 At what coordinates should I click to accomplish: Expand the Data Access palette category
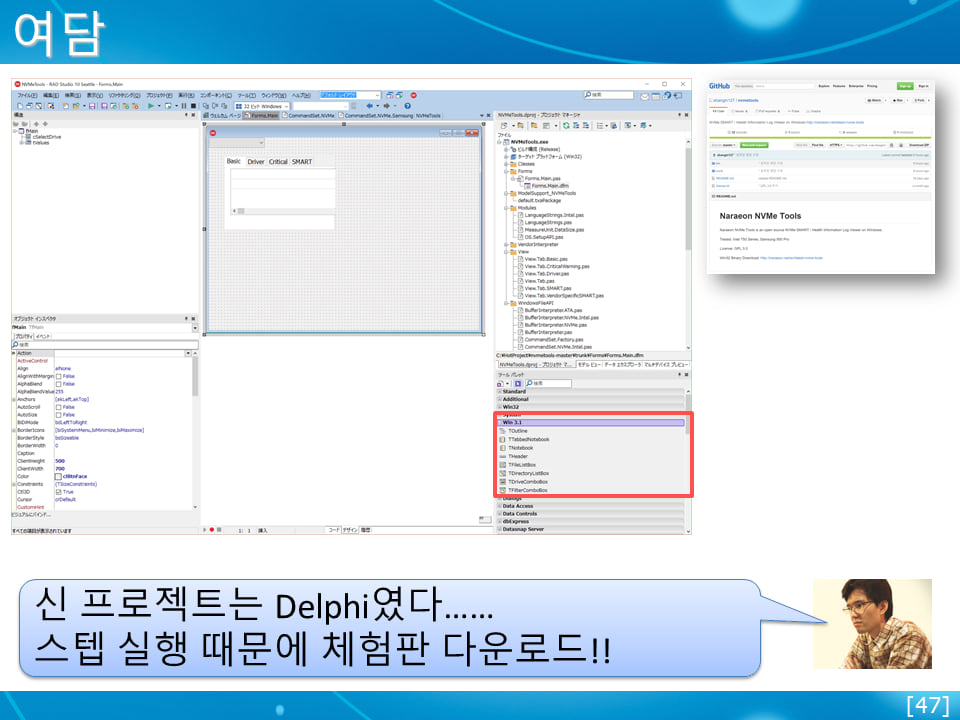point(499,506)
